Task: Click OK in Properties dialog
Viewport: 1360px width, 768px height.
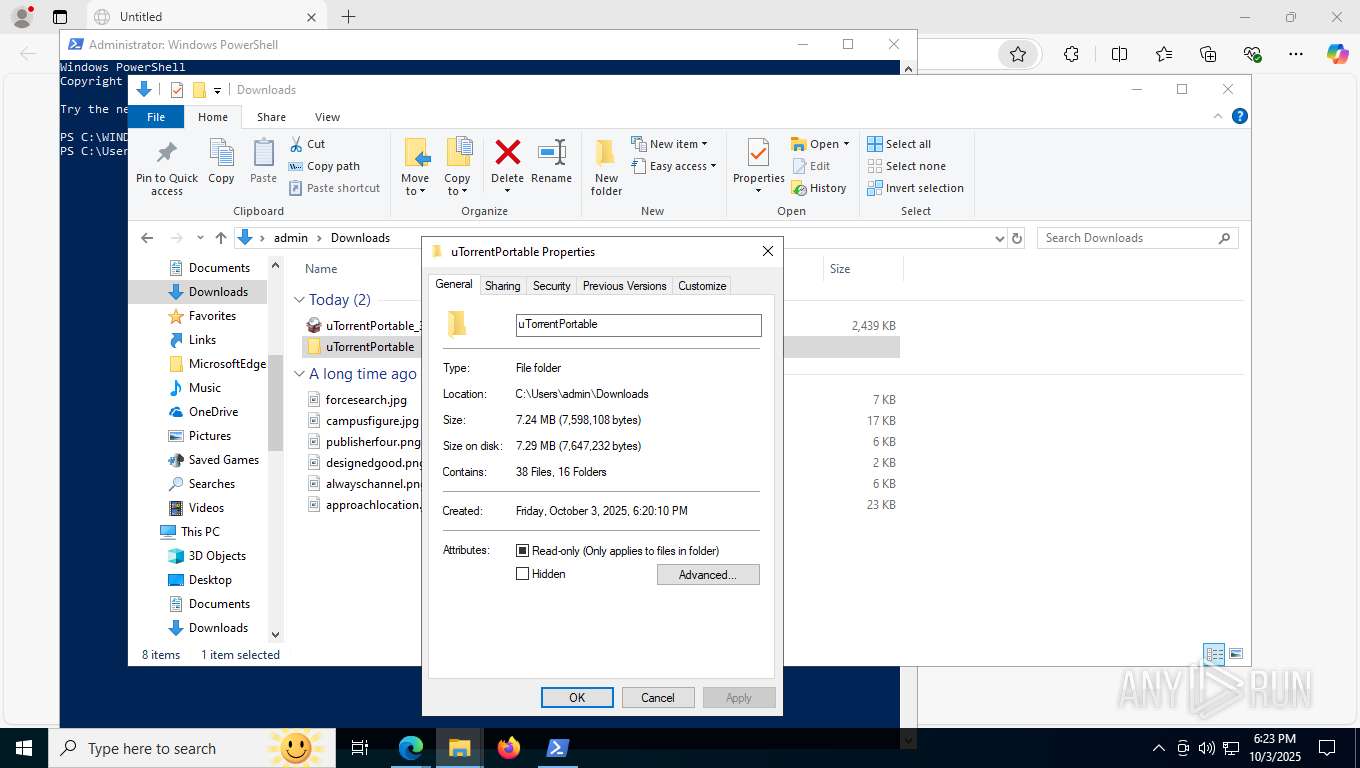Action: tap(577, 698)
